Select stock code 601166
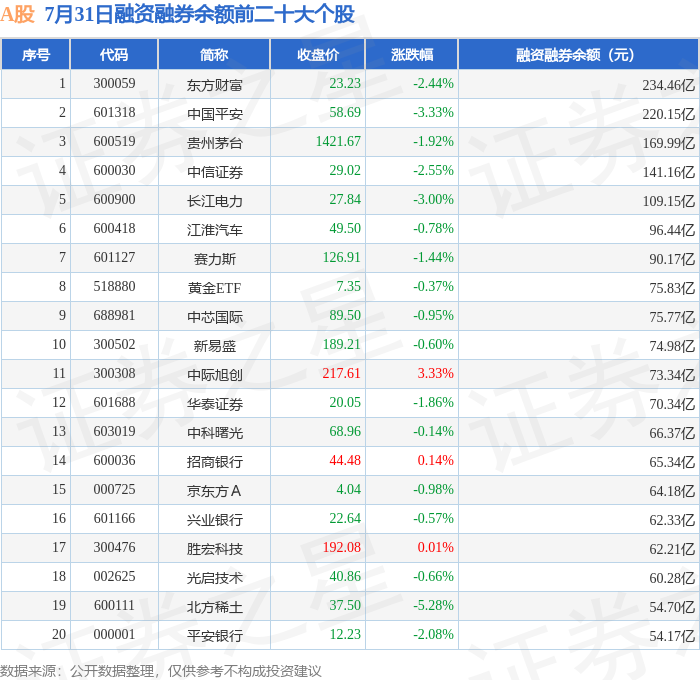The image size is (700, 680). [x=114, y=519]
